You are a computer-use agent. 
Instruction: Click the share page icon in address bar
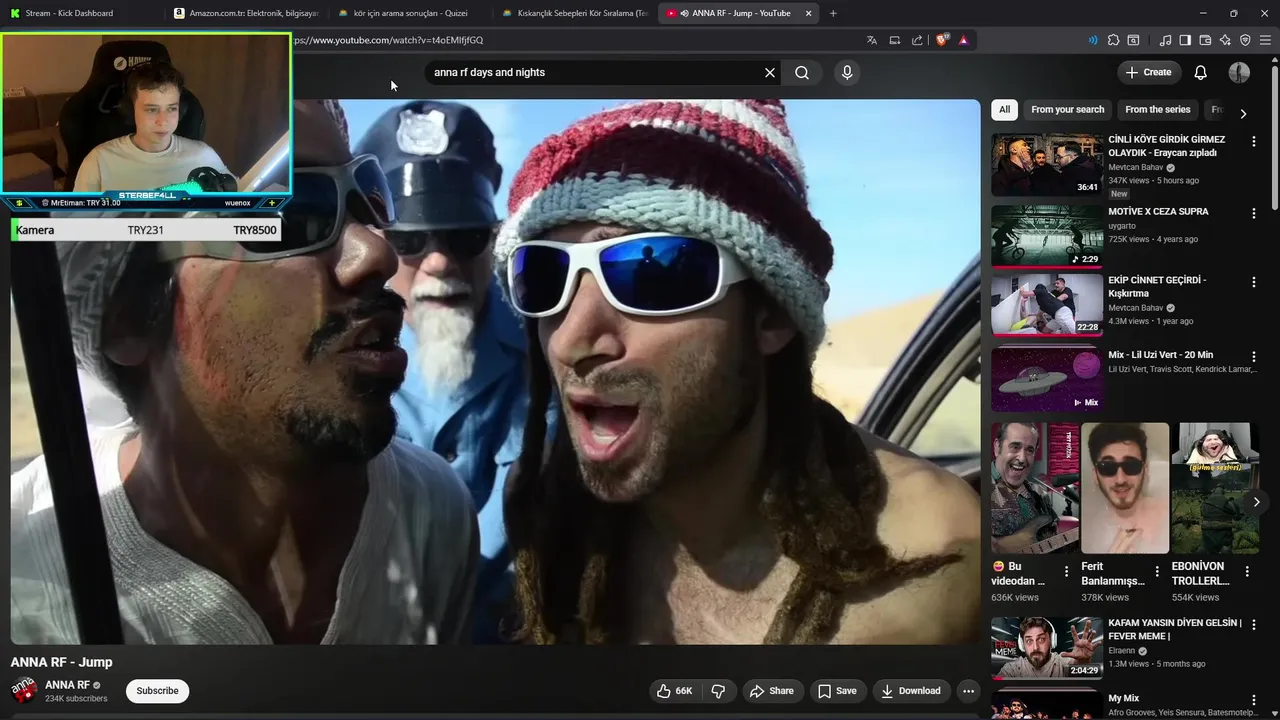(x=918, y=40)
